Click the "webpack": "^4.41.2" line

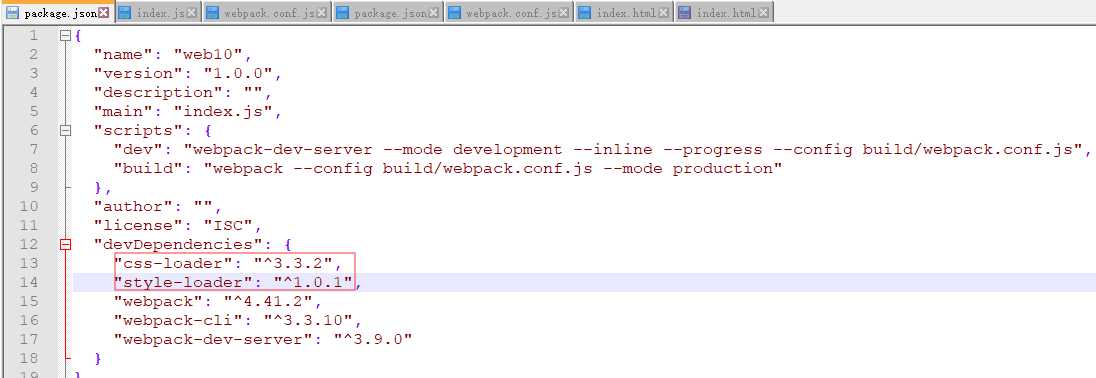[217, 301]
